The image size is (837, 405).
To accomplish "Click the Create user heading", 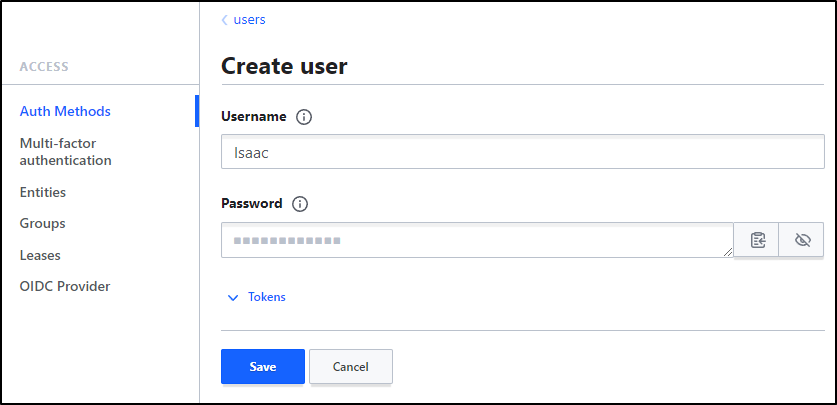I will tap(284, 66).
